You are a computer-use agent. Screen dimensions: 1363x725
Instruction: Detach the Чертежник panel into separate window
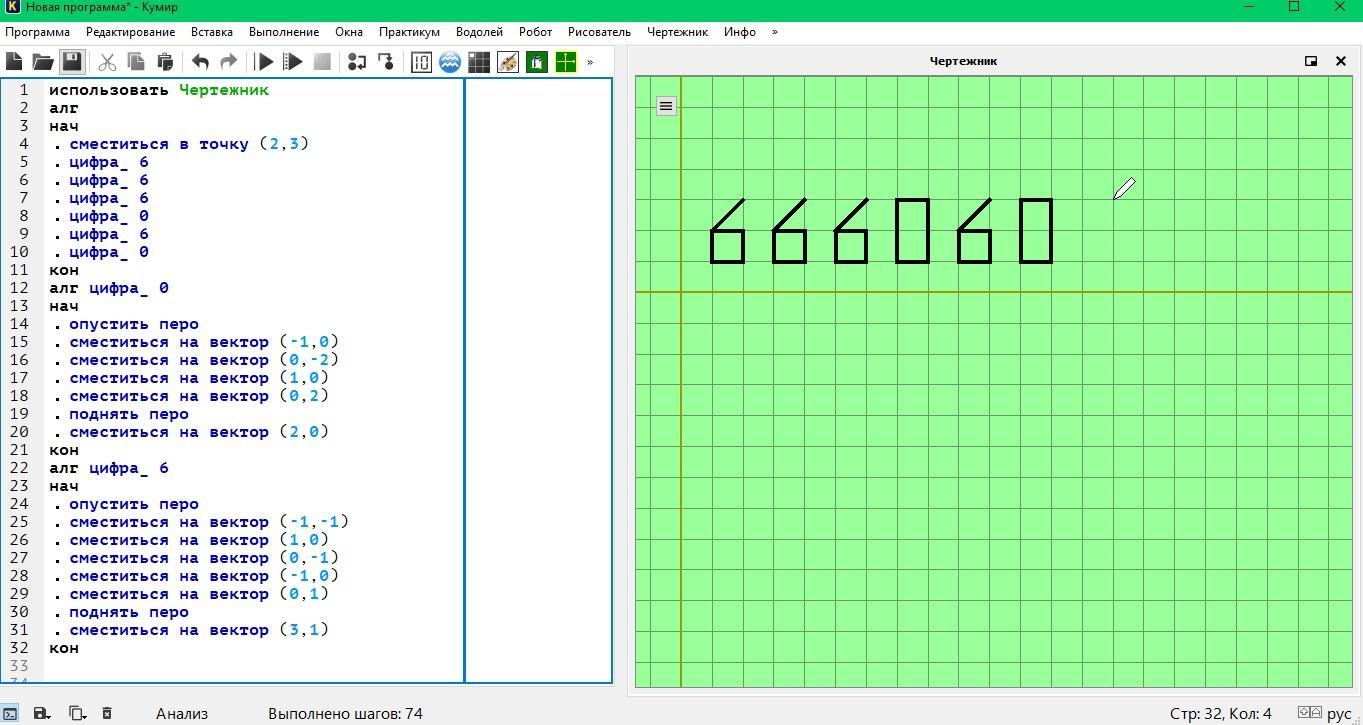tap(1311, 61)
